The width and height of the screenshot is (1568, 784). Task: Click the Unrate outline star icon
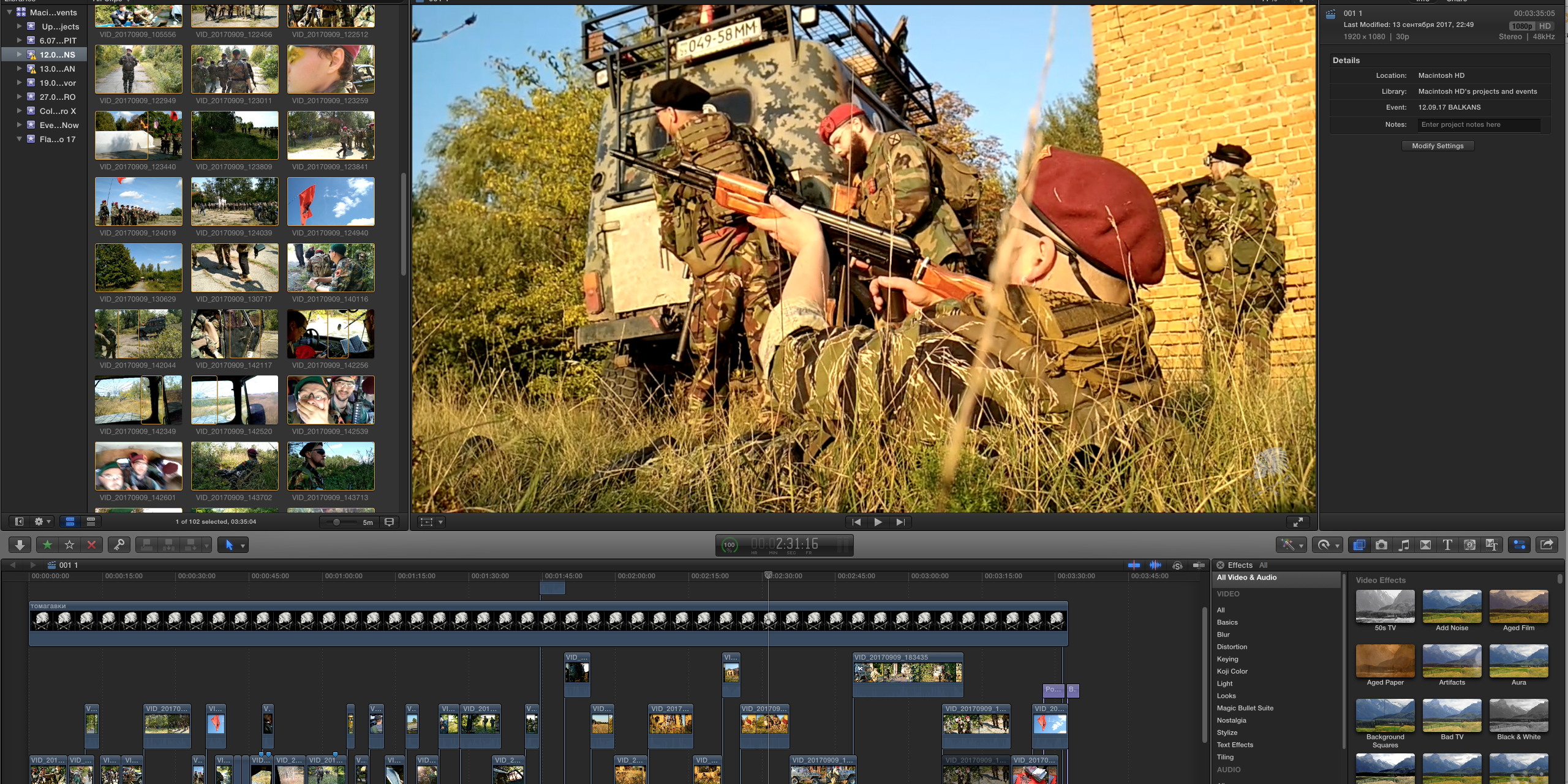69,545
